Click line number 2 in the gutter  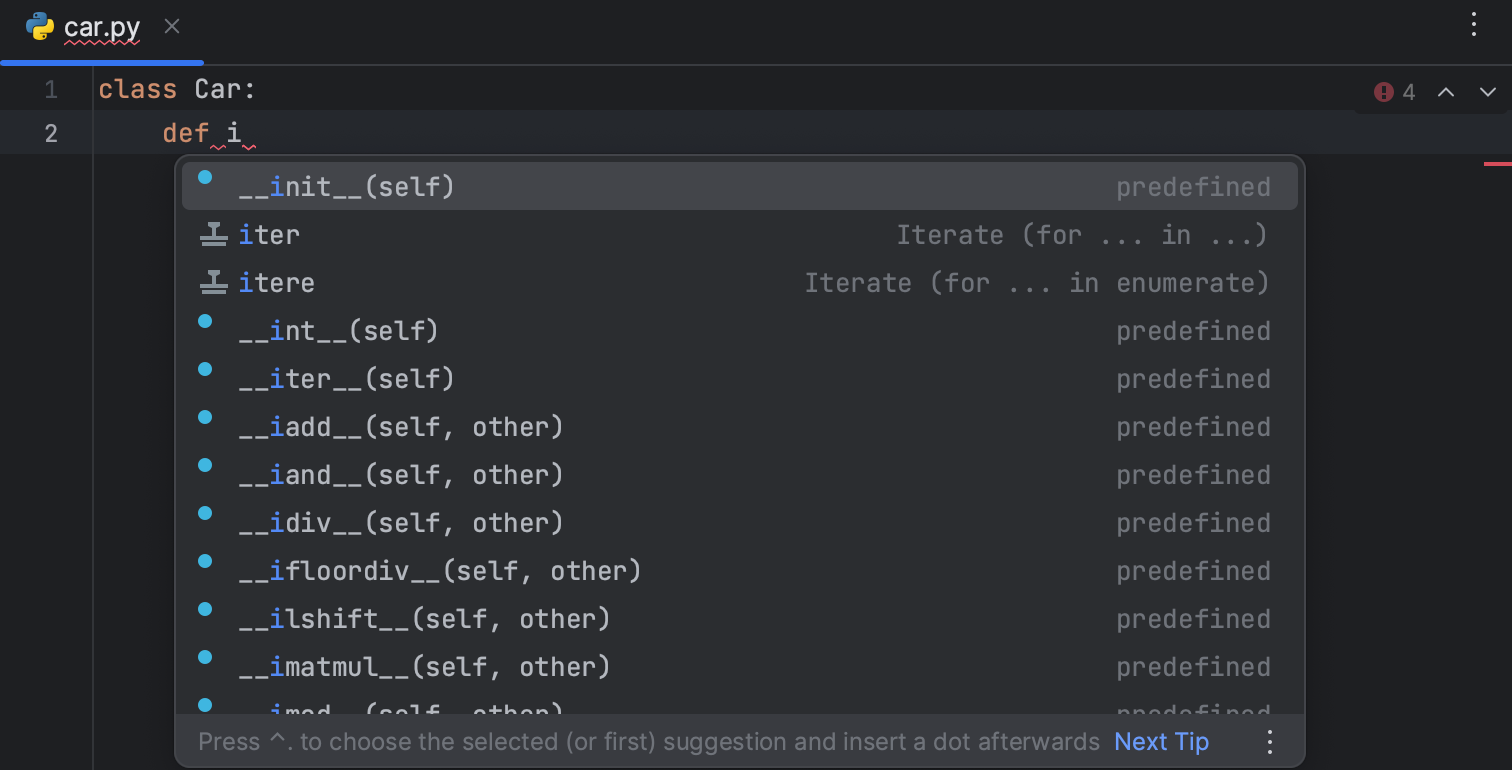click(x=51, y=132)
